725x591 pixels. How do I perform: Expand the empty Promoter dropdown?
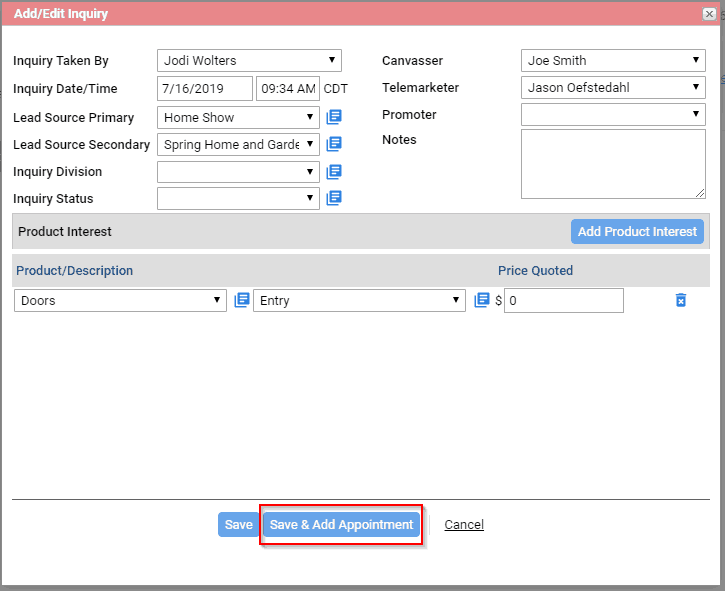pyautogui.click(x=613, y=114)
